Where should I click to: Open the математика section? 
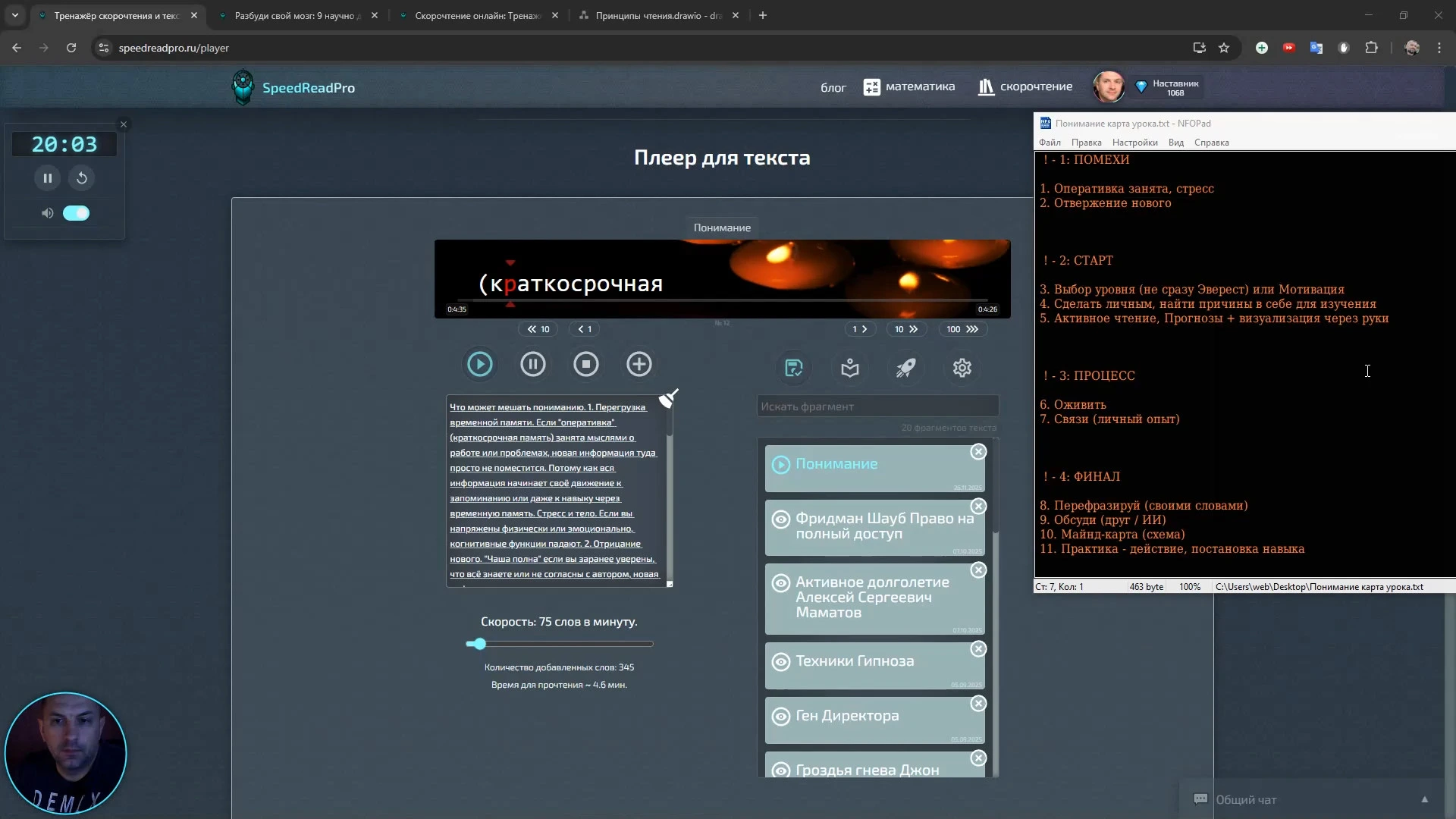(909, 87)
